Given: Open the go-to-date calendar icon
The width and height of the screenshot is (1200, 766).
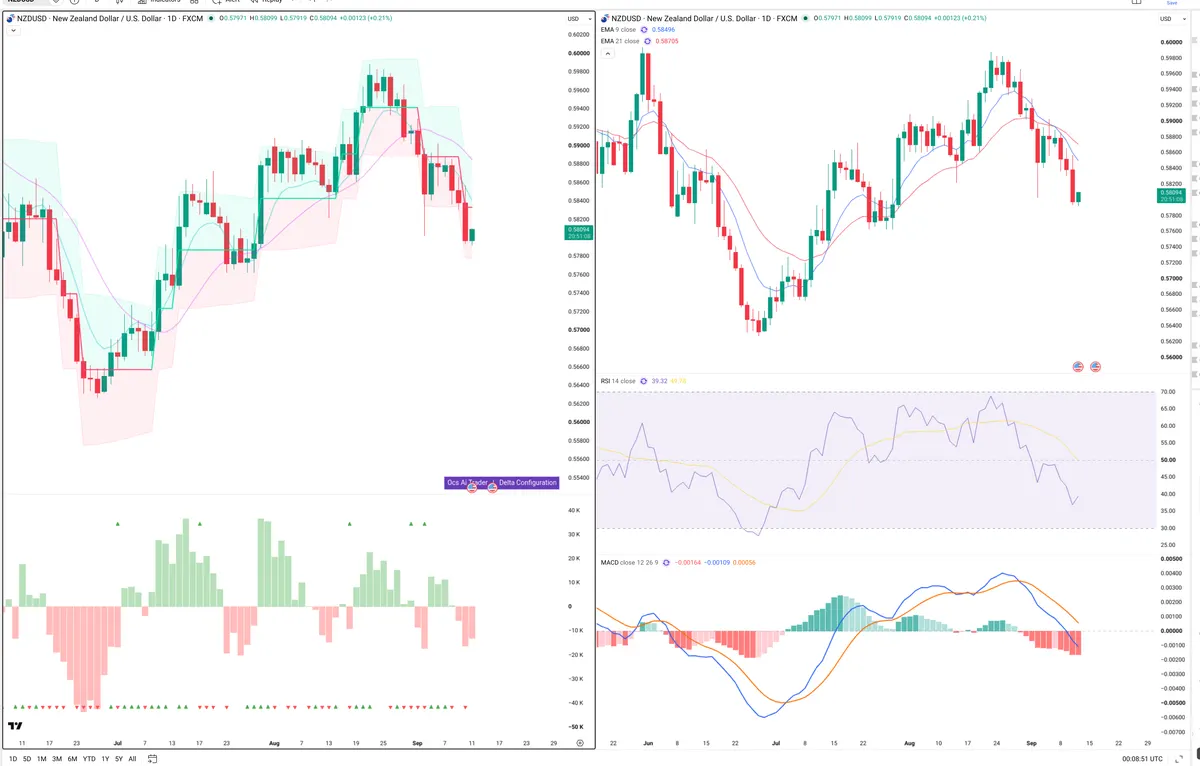Looking at the screenshot, I should 151,759.
